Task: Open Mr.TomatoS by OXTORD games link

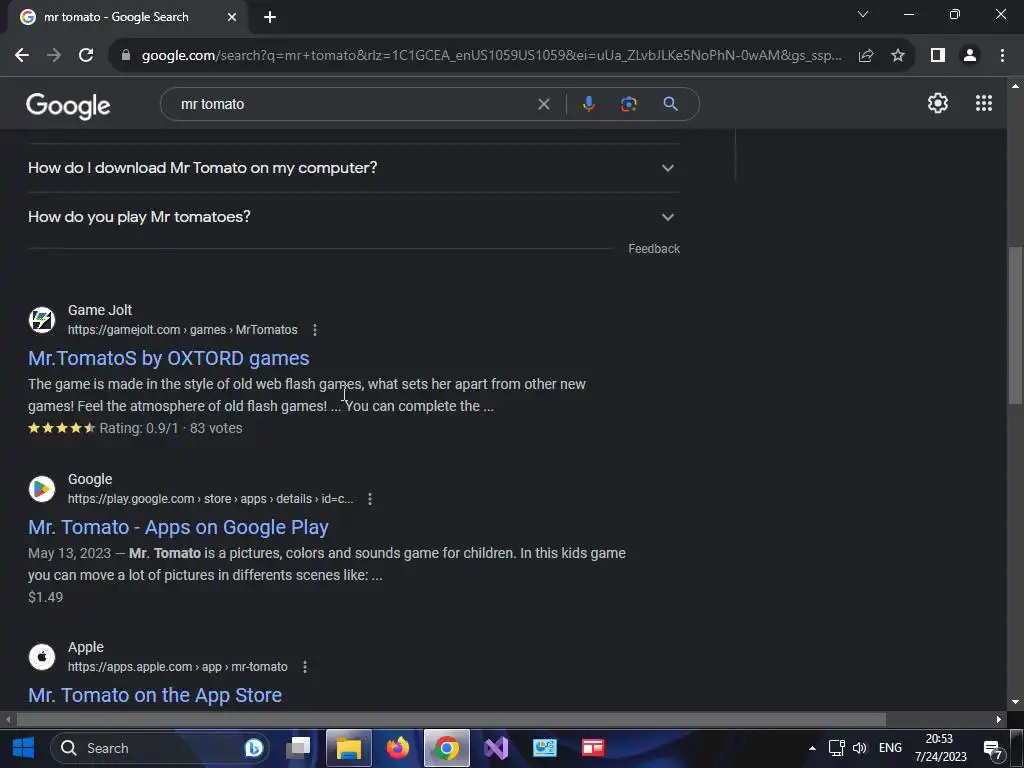Action: pyautogui.click(x=168, y=359)
